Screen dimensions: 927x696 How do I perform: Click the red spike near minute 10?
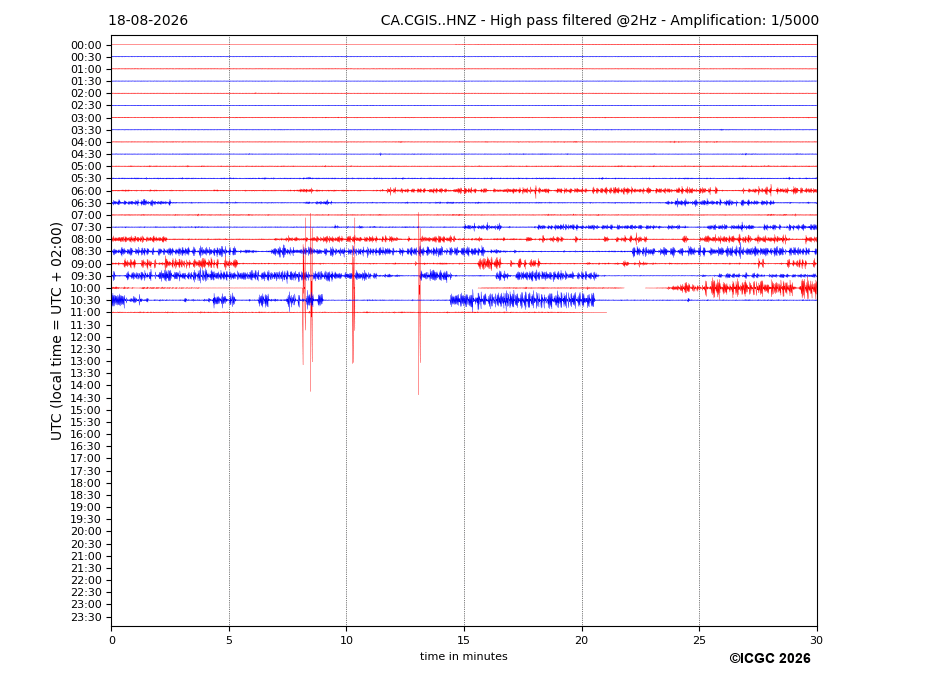[x=353, y=290]
